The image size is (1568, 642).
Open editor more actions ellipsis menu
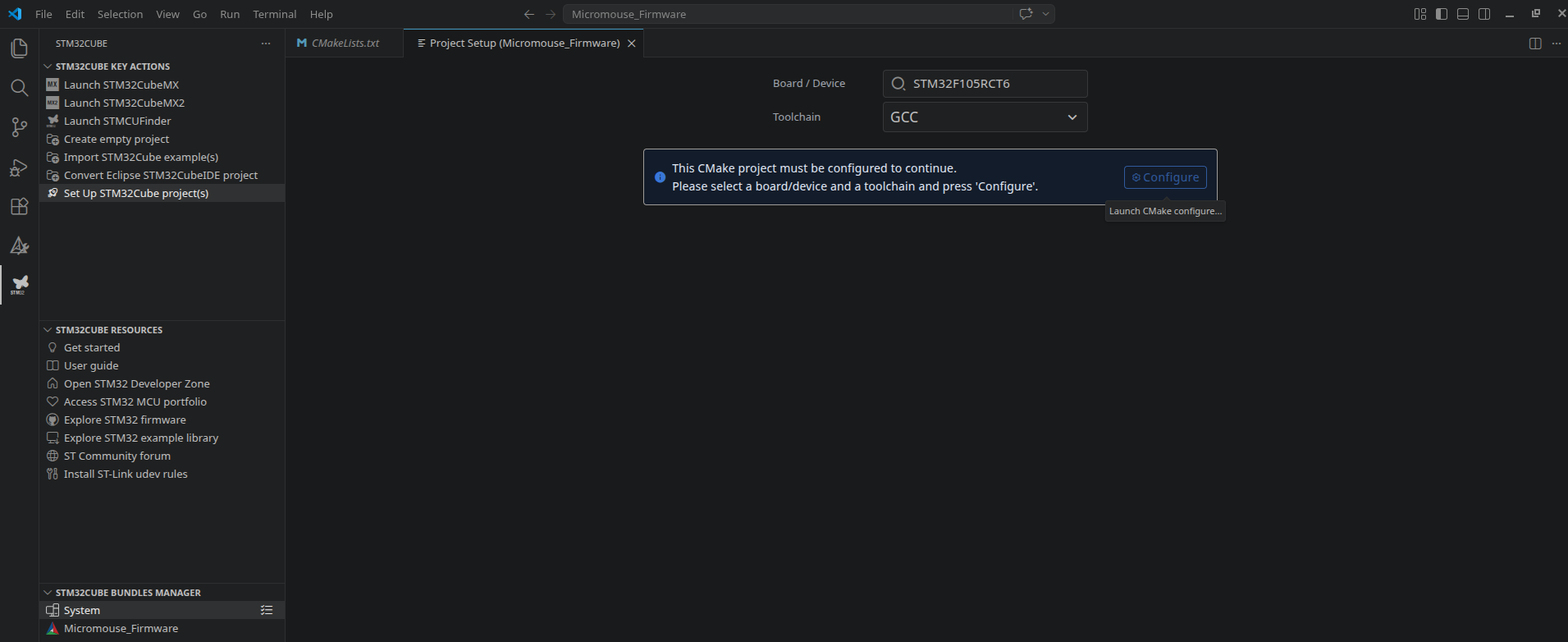pos(1557,44)
